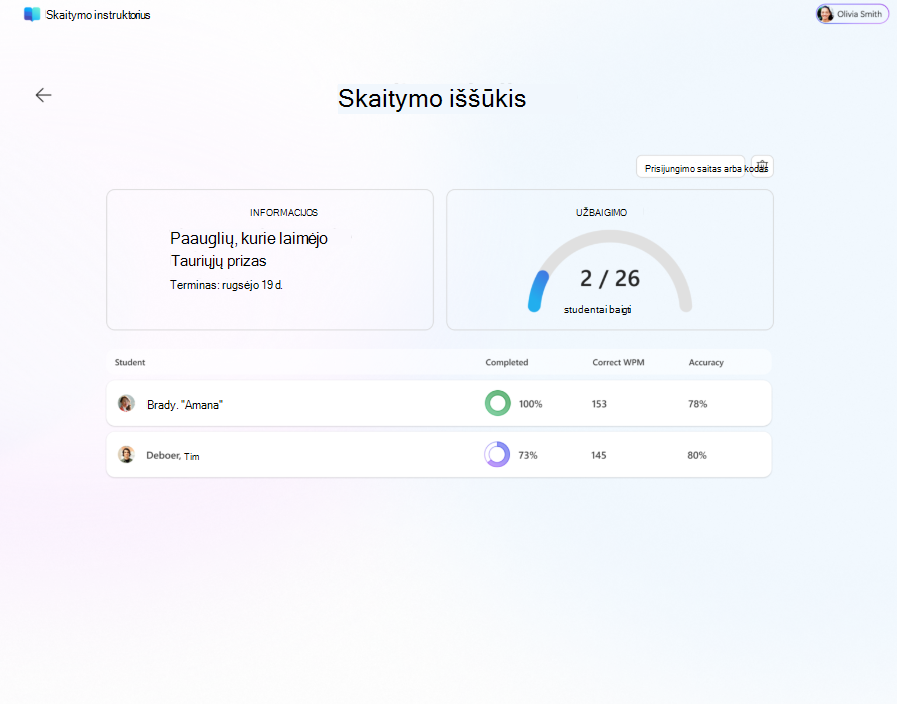The height and width of the screenshot is (704, 897).
Task: Click the 73% completed value
Action: pos(527,455)
